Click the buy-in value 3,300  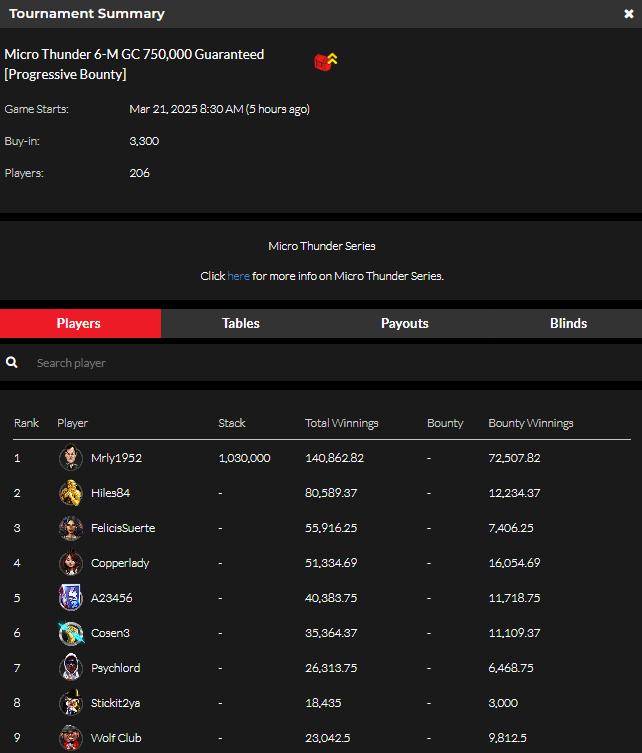144,141
